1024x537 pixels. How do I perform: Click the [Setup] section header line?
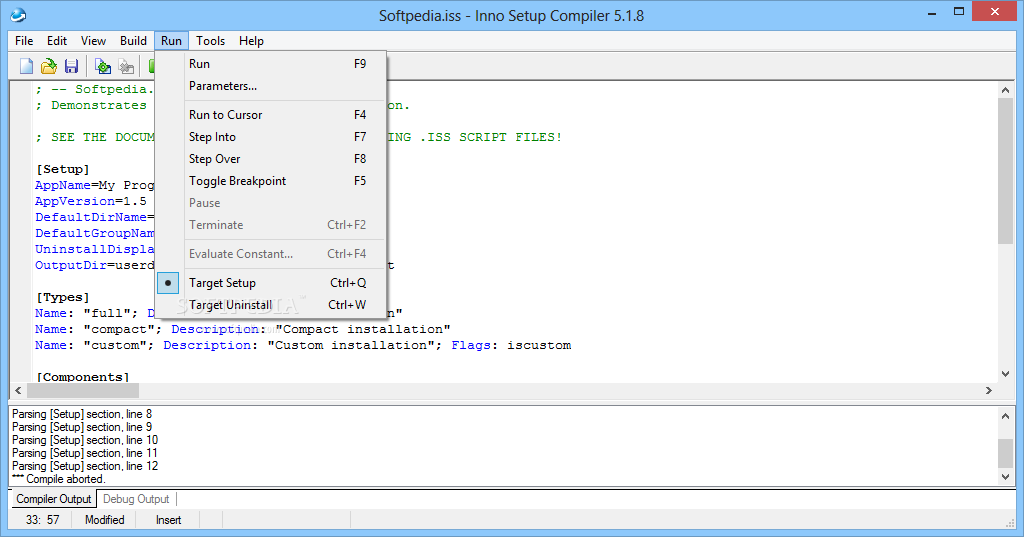[x=63, y=169]
